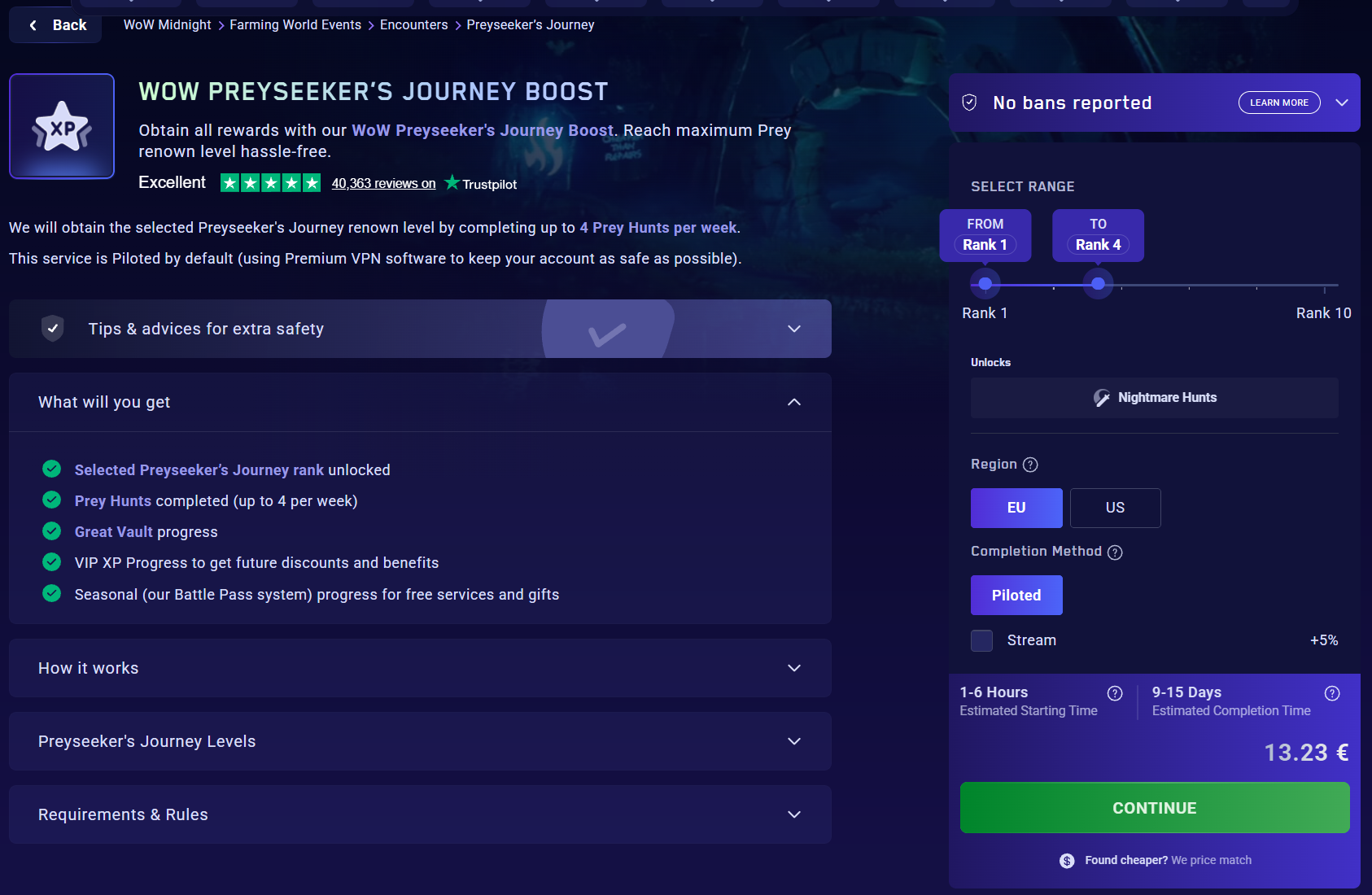The width and height of the screenshot is (1372, 895).
Task: Click the SELECT RANGE heading
Action: coord(1023,187)
